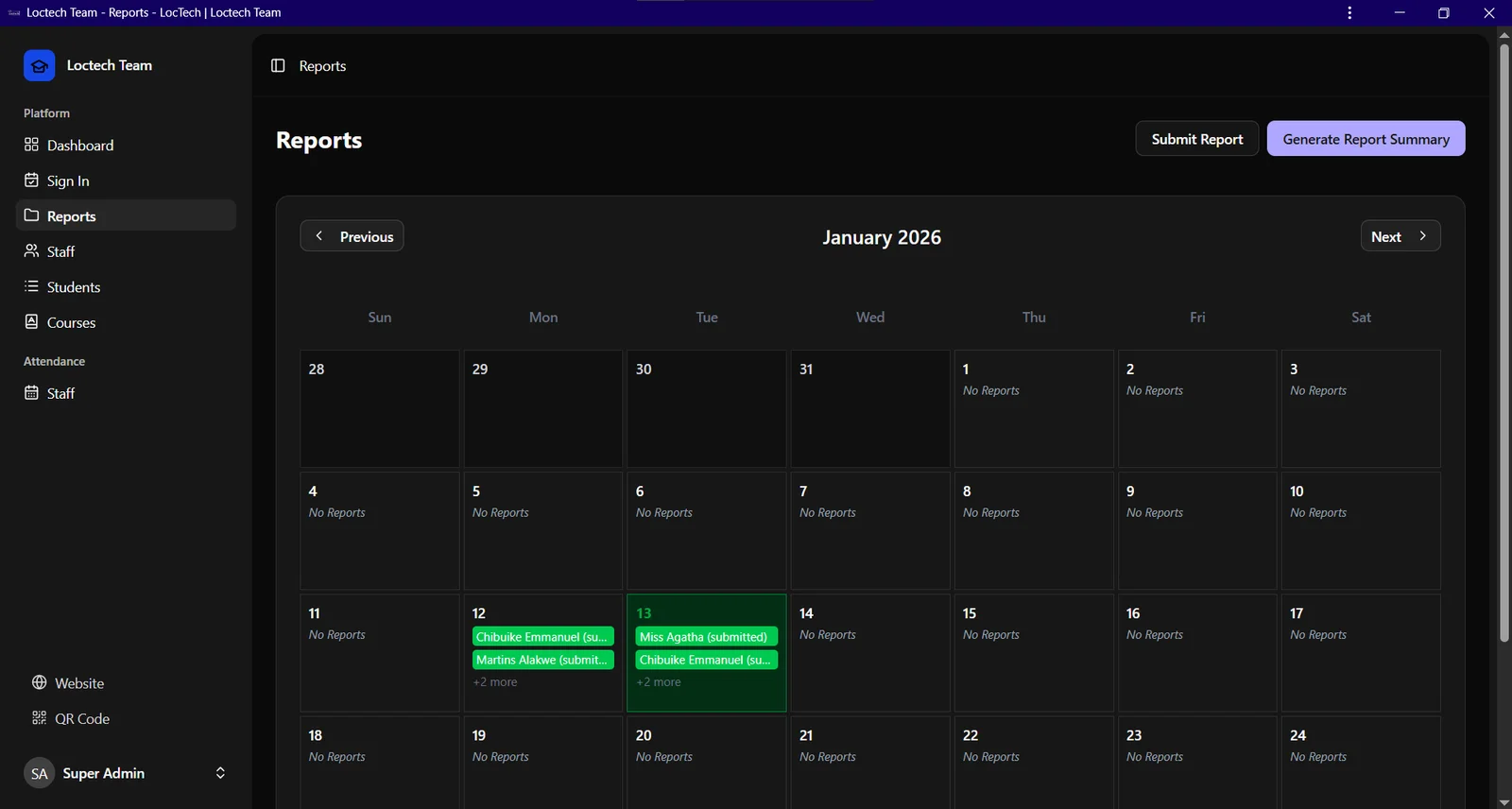Image resolution: width=1512 pixels, height=809 pixels.
Task: Open Miss Agatha submitted report on 13
Action: coord(707,637)
